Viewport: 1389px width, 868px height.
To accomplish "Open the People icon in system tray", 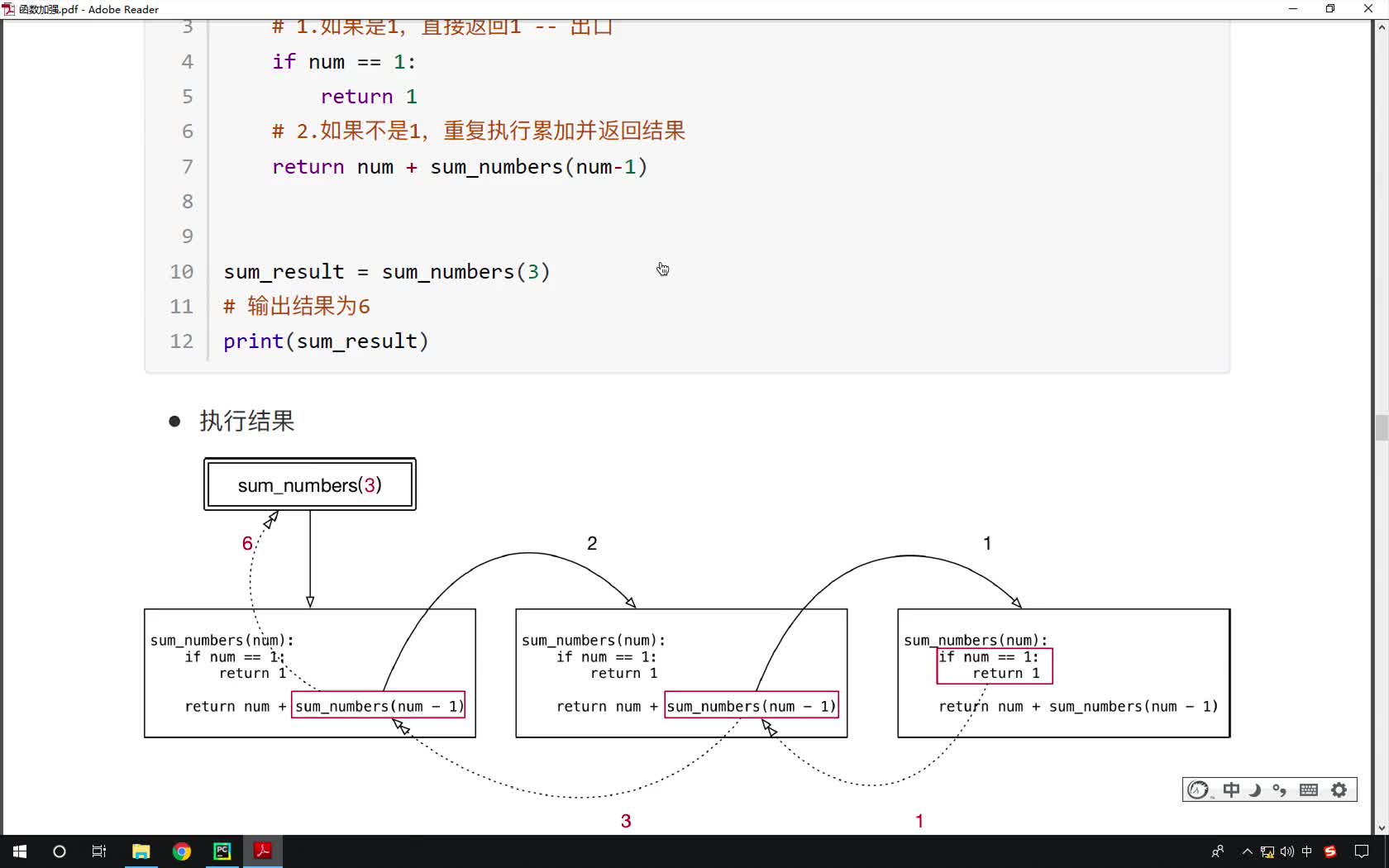I will point(1218,851).
